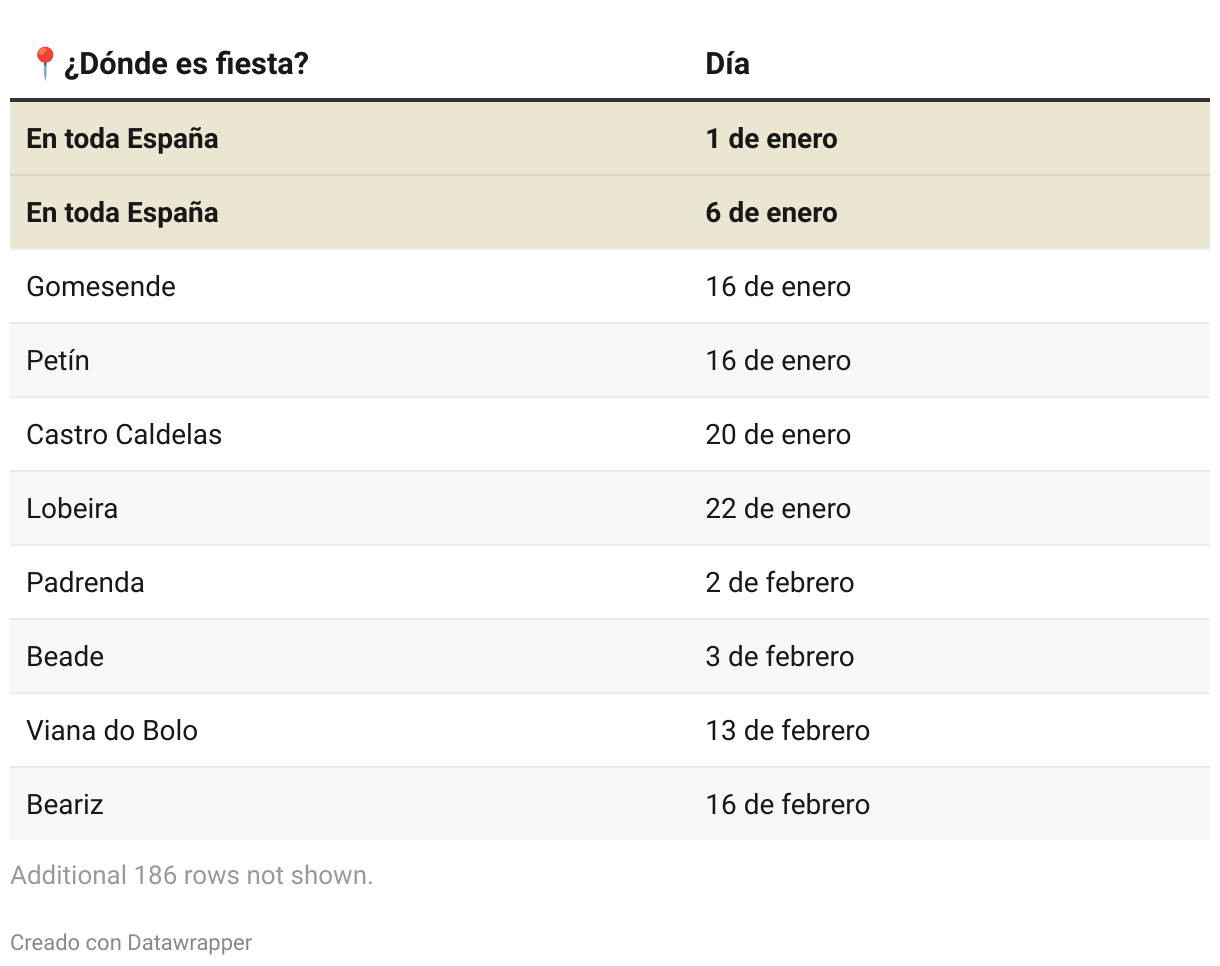This screenshot has height=966, width=1220.
Task: Select the '13 de febrero' date
Action: 787,730
